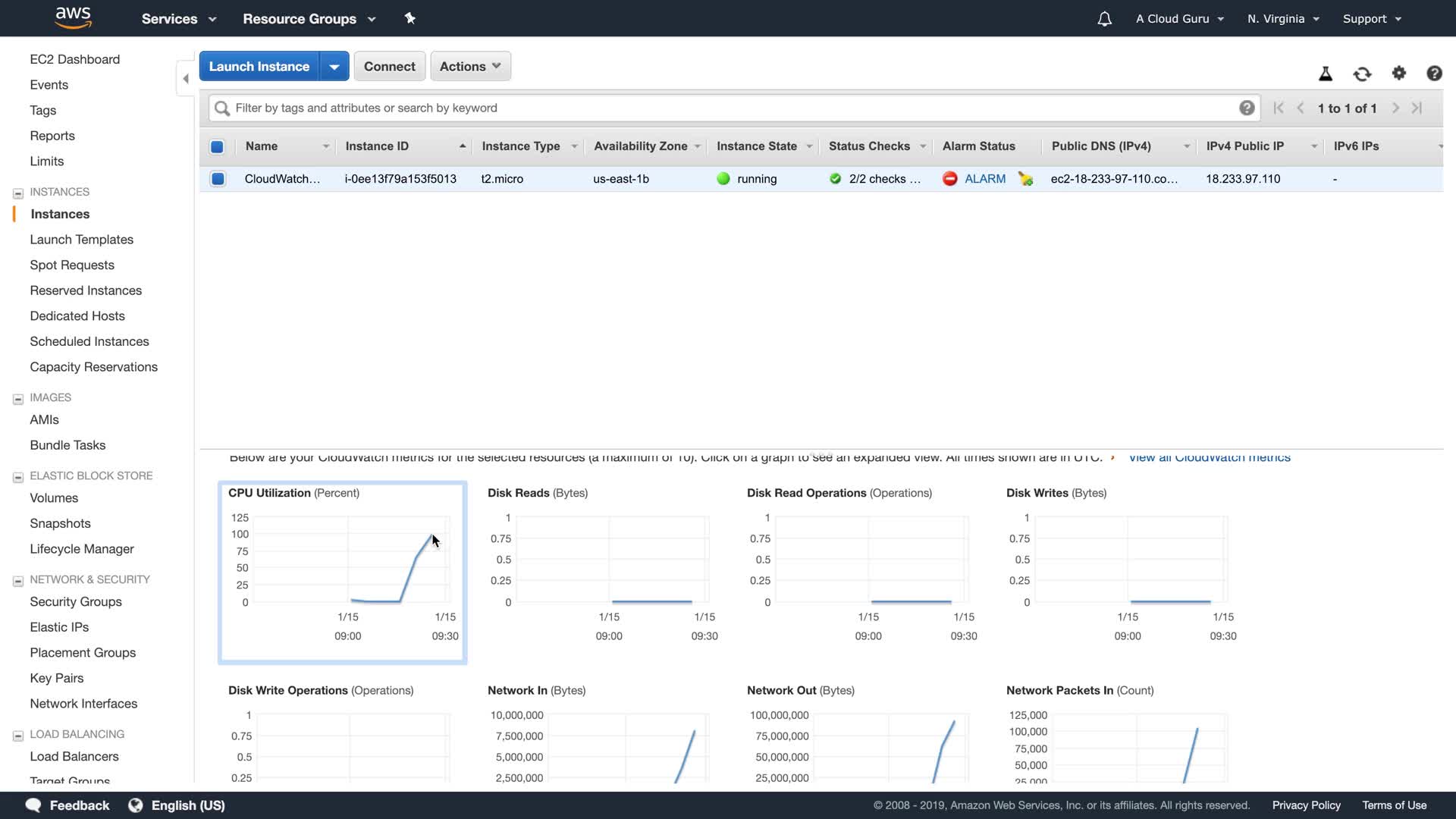
Task: Toggle the select-all instances checkbox
Action: coord(217,146)
